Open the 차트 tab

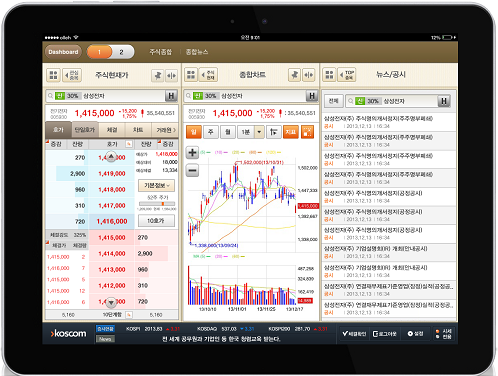138,130
